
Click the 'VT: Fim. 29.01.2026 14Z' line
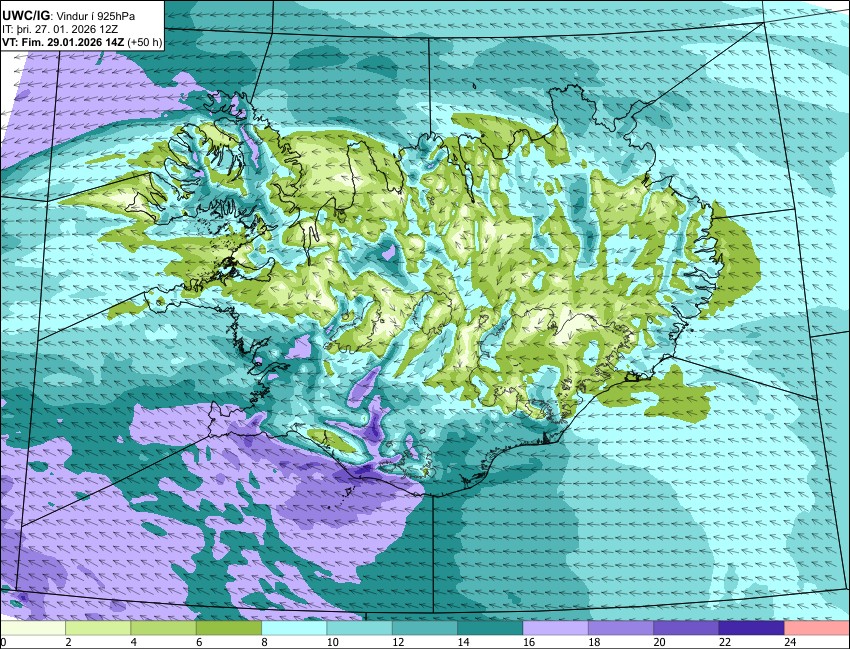63,42
